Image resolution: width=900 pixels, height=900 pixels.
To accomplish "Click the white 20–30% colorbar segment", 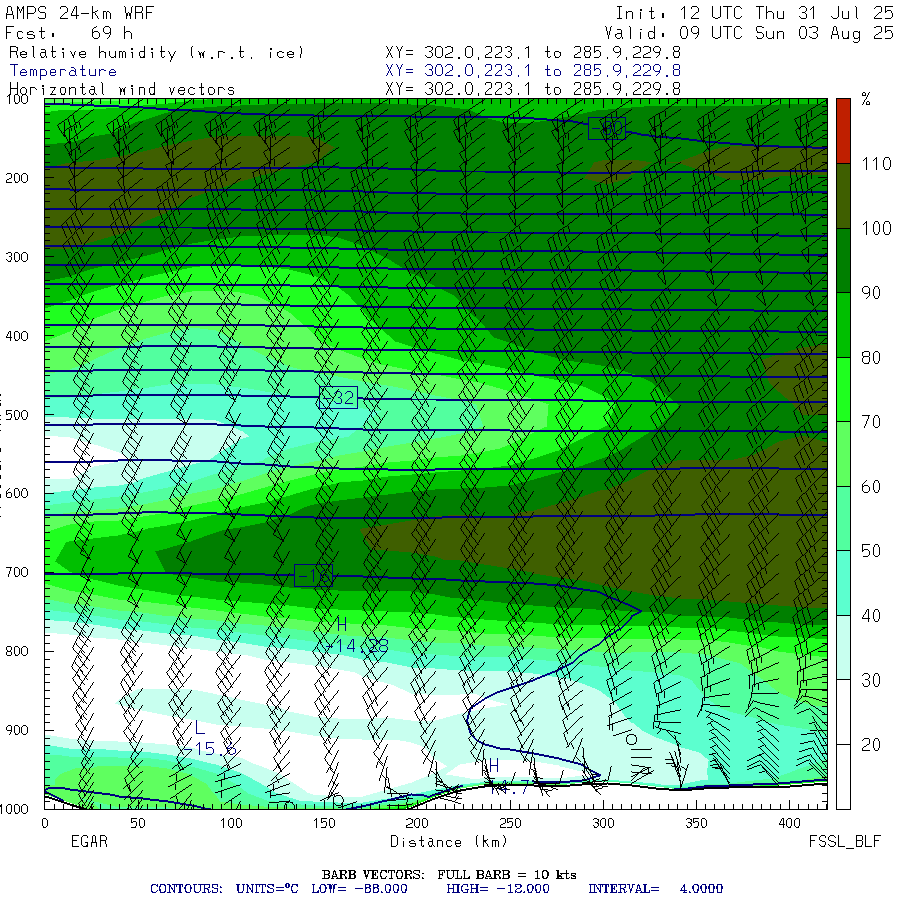I will pos(843,712).
